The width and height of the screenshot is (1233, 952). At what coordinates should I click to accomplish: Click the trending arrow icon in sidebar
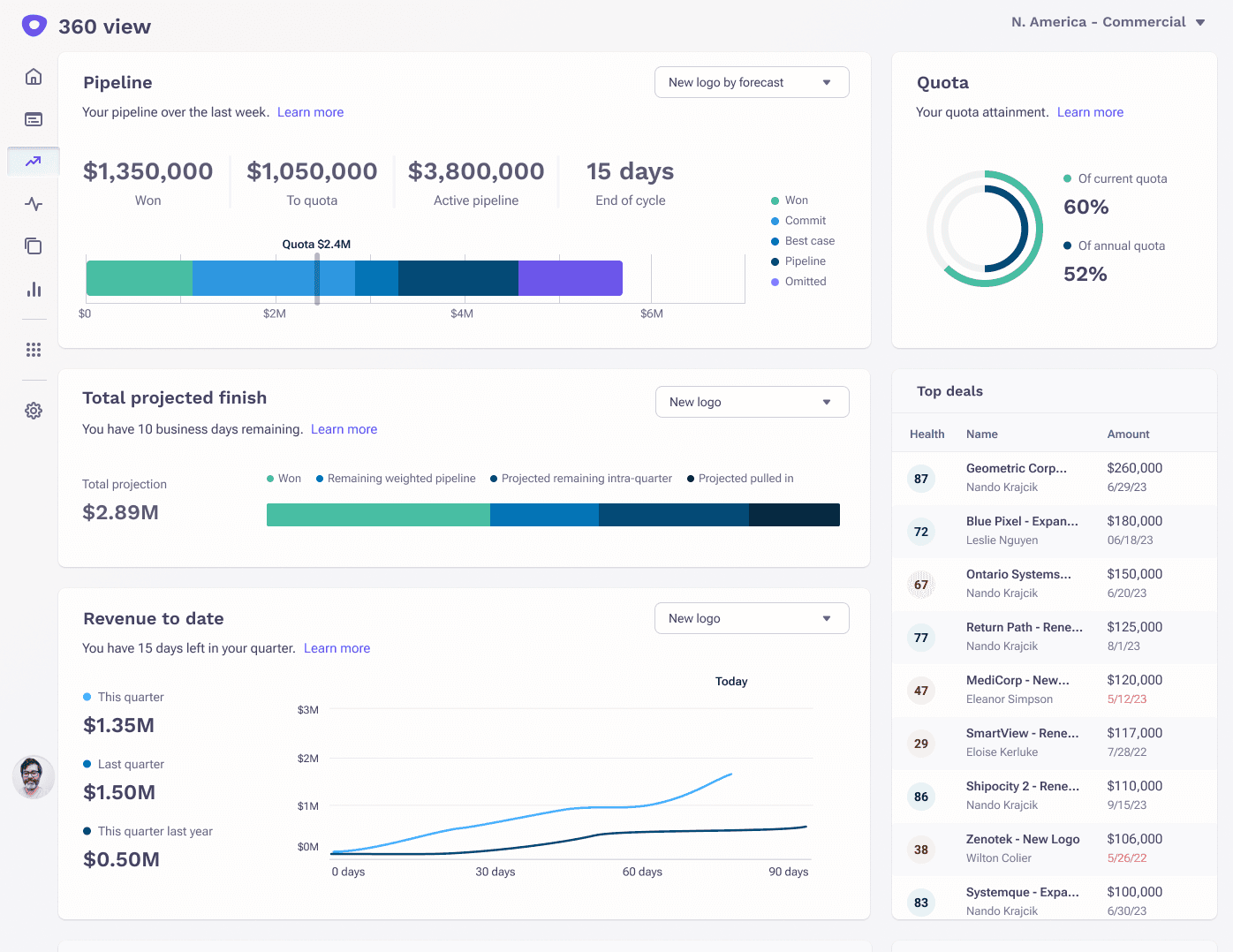click(33, 162)
